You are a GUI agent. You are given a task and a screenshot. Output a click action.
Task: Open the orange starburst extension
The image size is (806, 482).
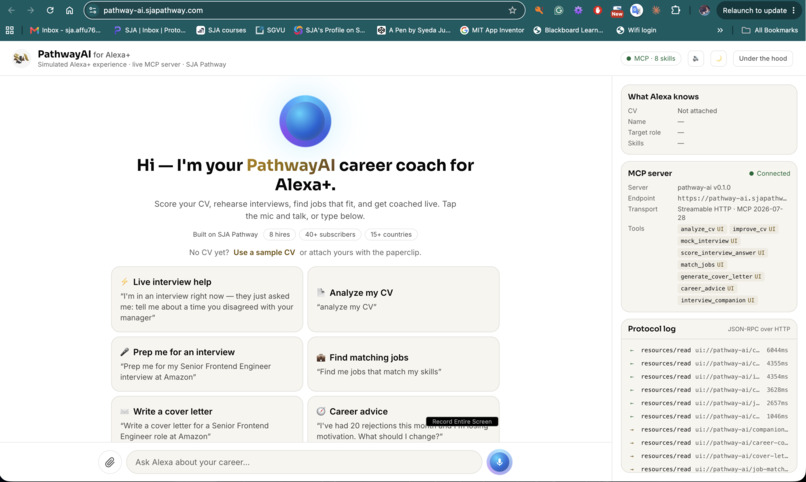[656, 10]
